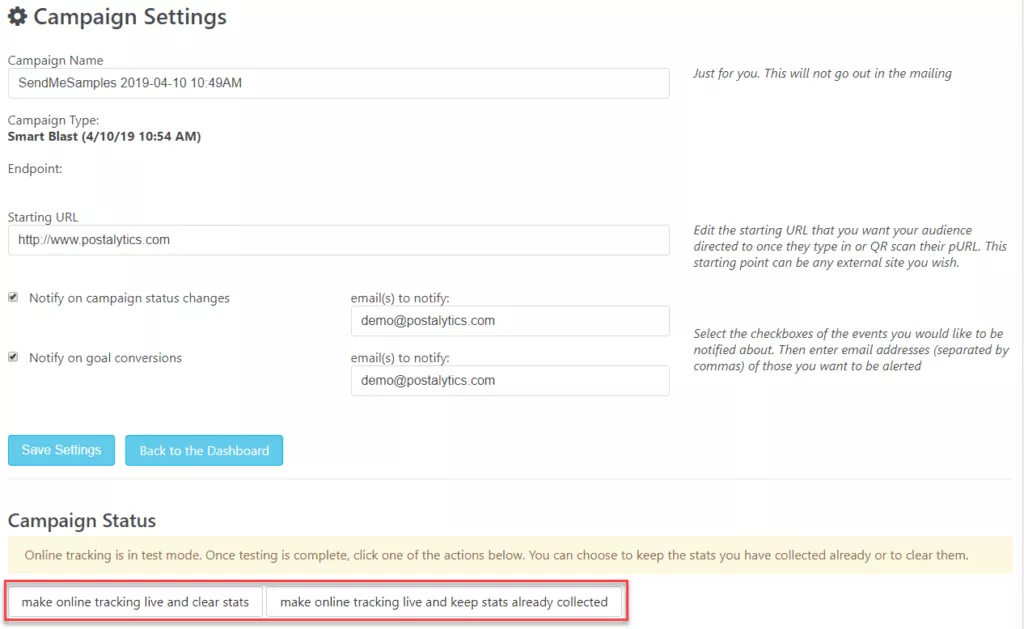Click the Starting URL input field

tap(338, 240)
